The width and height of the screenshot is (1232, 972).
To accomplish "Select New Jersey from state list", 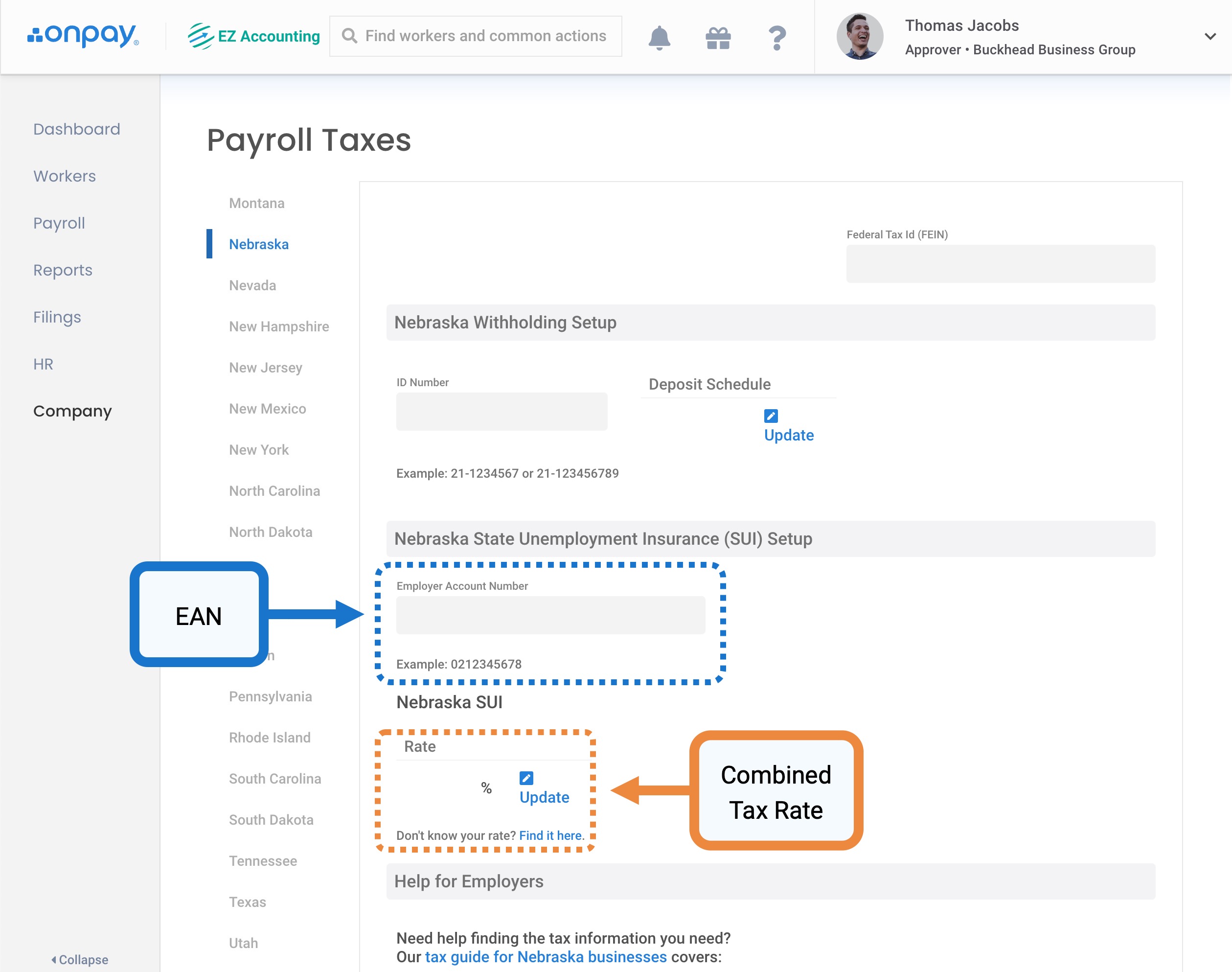I will point(265,368).
